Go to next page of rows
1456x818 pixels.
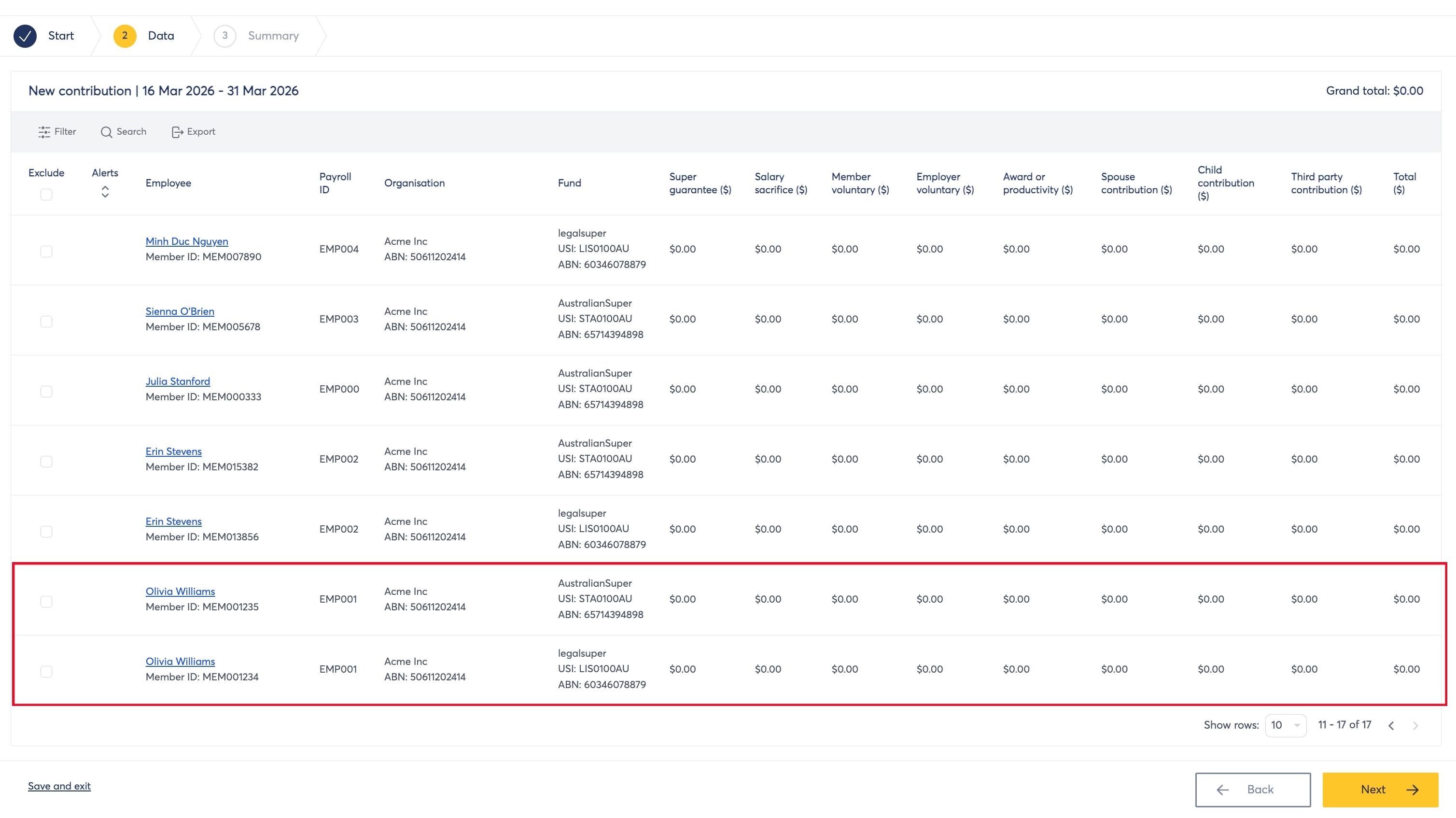1415,725
